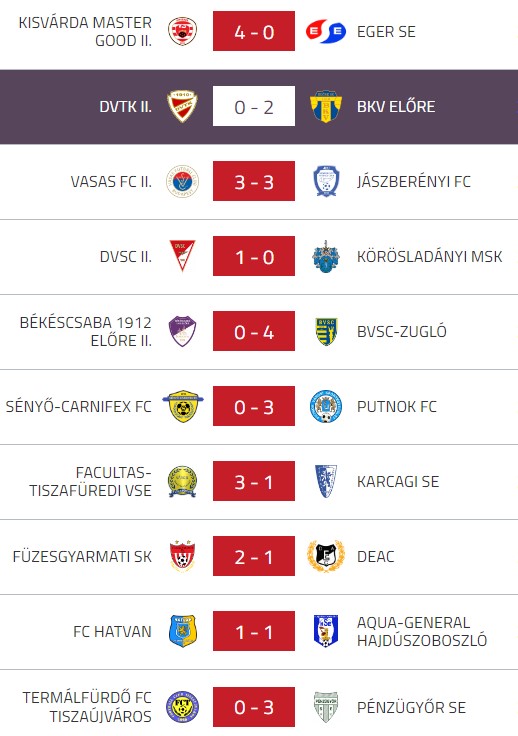518x736 pixels.
Task: Open the DVTK II. team crest
Action: click(183, 107)
